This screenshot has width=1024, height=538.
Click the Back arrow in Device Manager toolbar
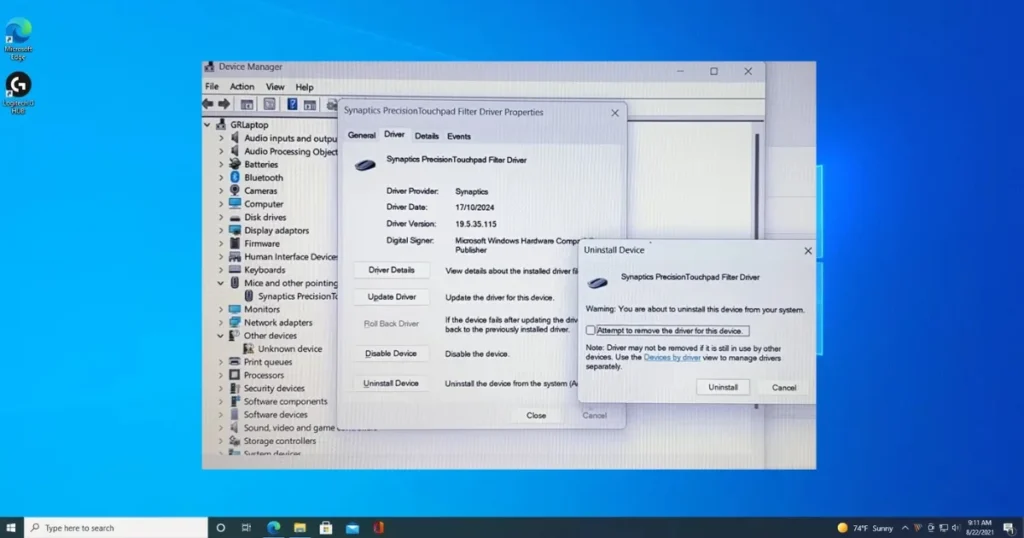click(208, 104)
